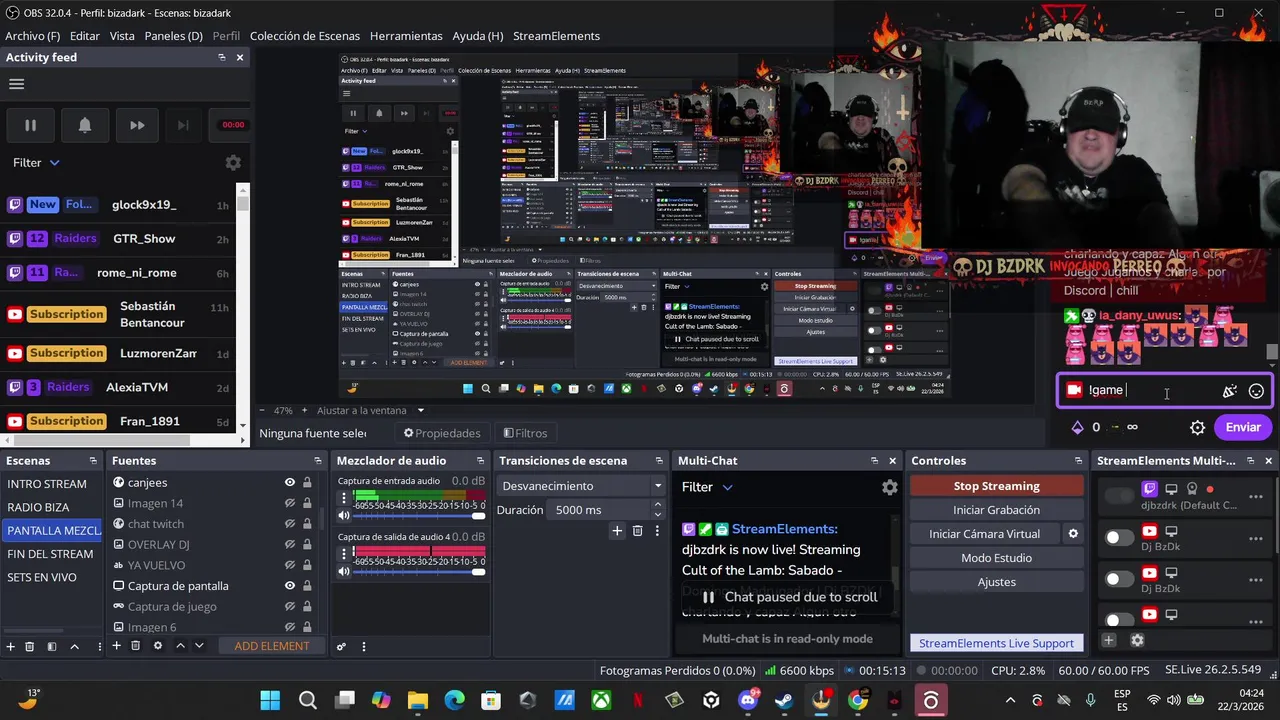Move source down in Fuentes toolbar

click(x=199, y=646)
